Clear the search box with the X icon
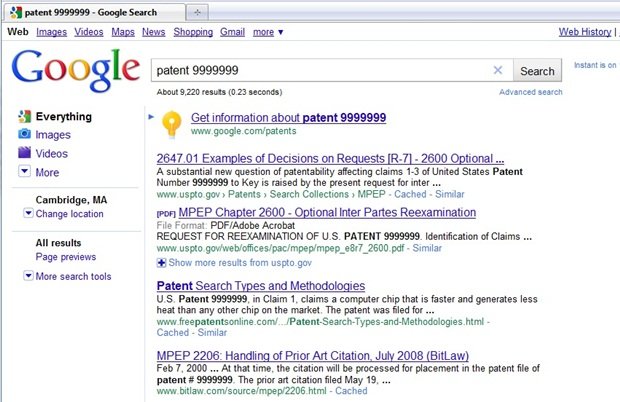This screenshot has height=402, width=620. tap(498, 70)
